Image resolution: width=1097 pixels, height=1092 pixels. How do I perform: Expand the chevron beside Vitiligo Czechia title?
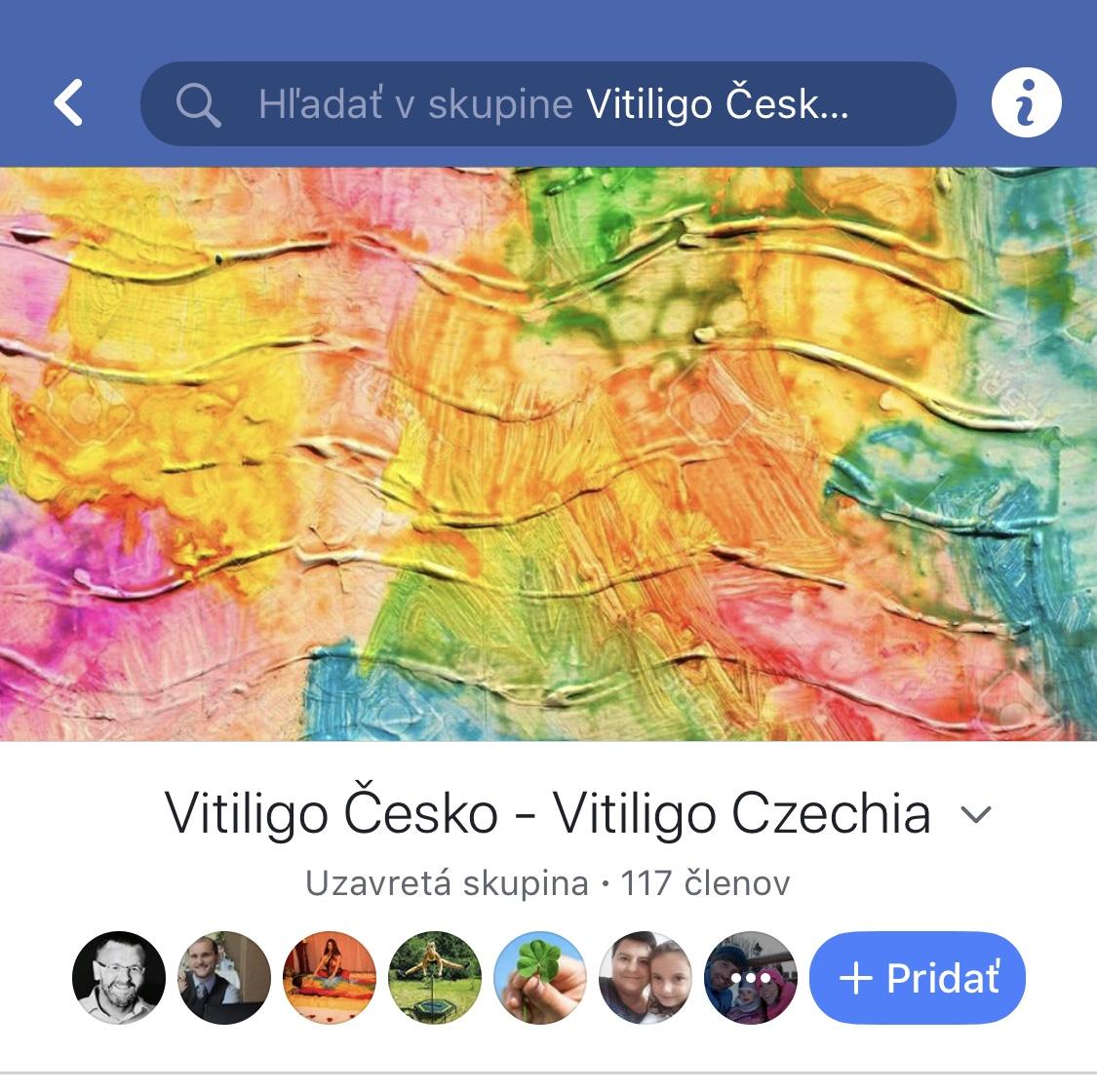click(x=975, y=814)
